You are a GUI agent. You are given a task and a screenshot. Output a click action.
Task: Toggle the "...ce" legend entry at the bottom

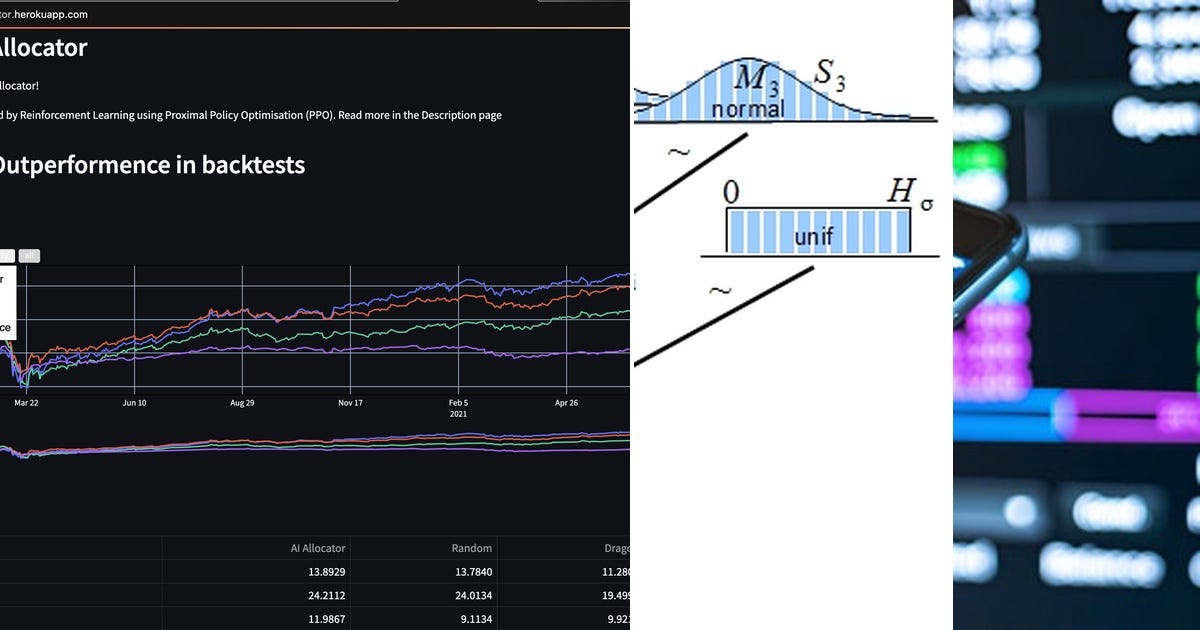tap(6, 328)
